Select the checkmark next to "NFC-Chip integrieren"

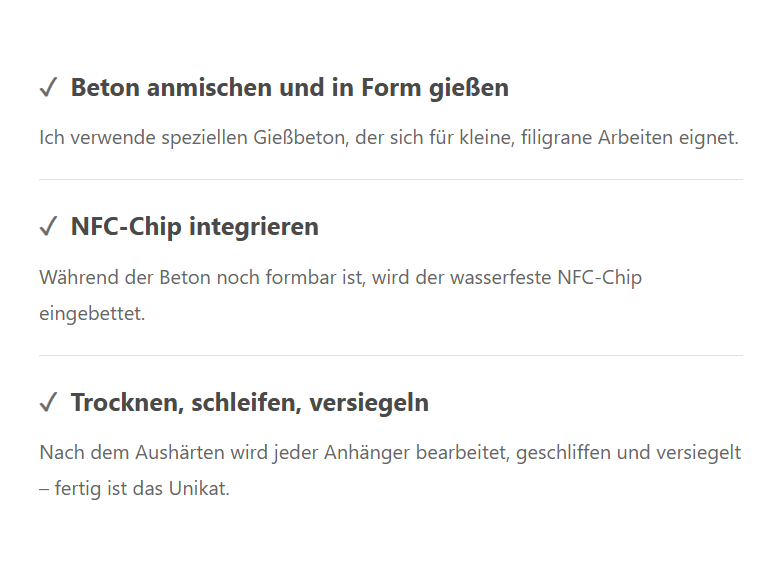point(48,228)
